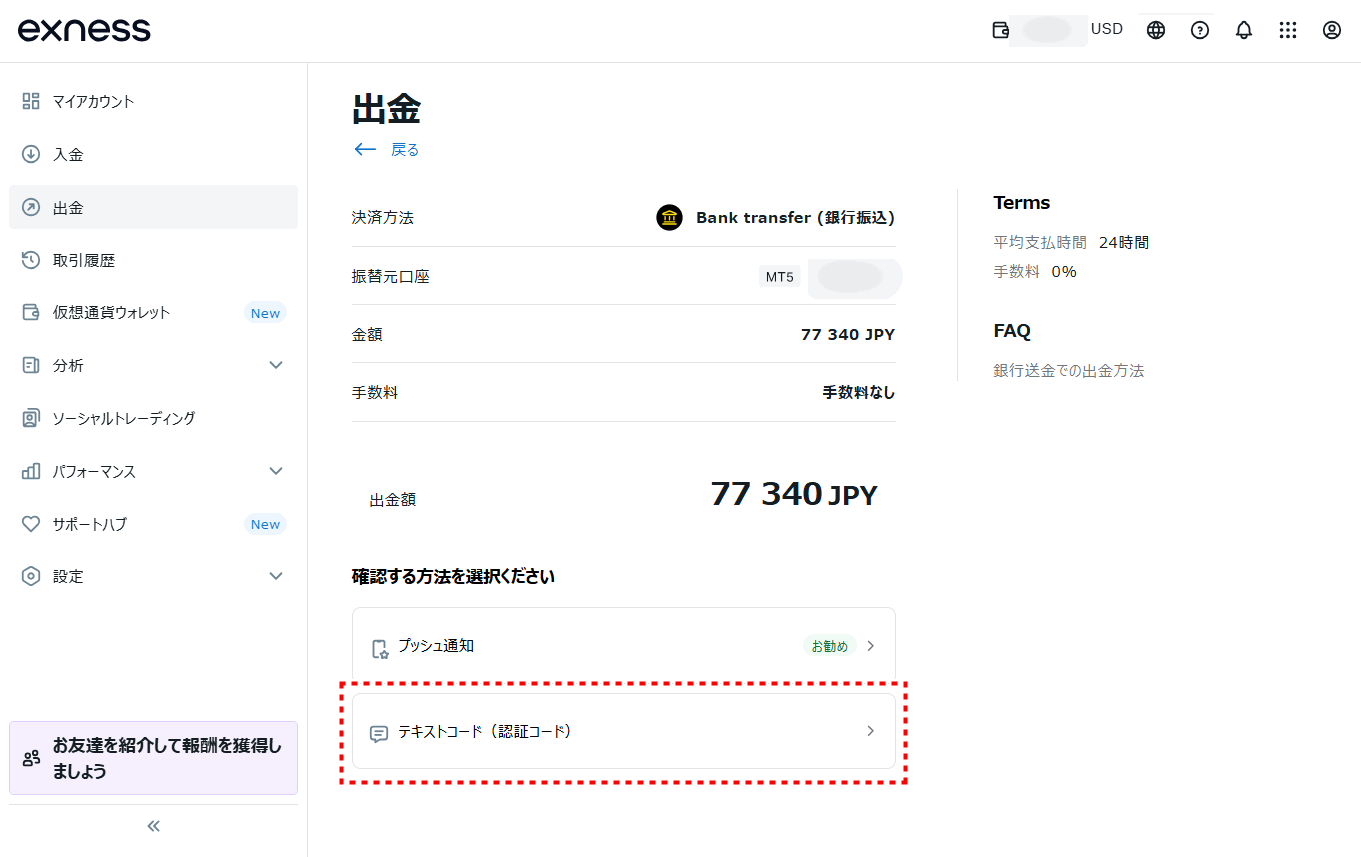This screenshot has width=1361, height=857.
Task: Click the パフォーマンス bar chart icon
Action: pos(31,471)
